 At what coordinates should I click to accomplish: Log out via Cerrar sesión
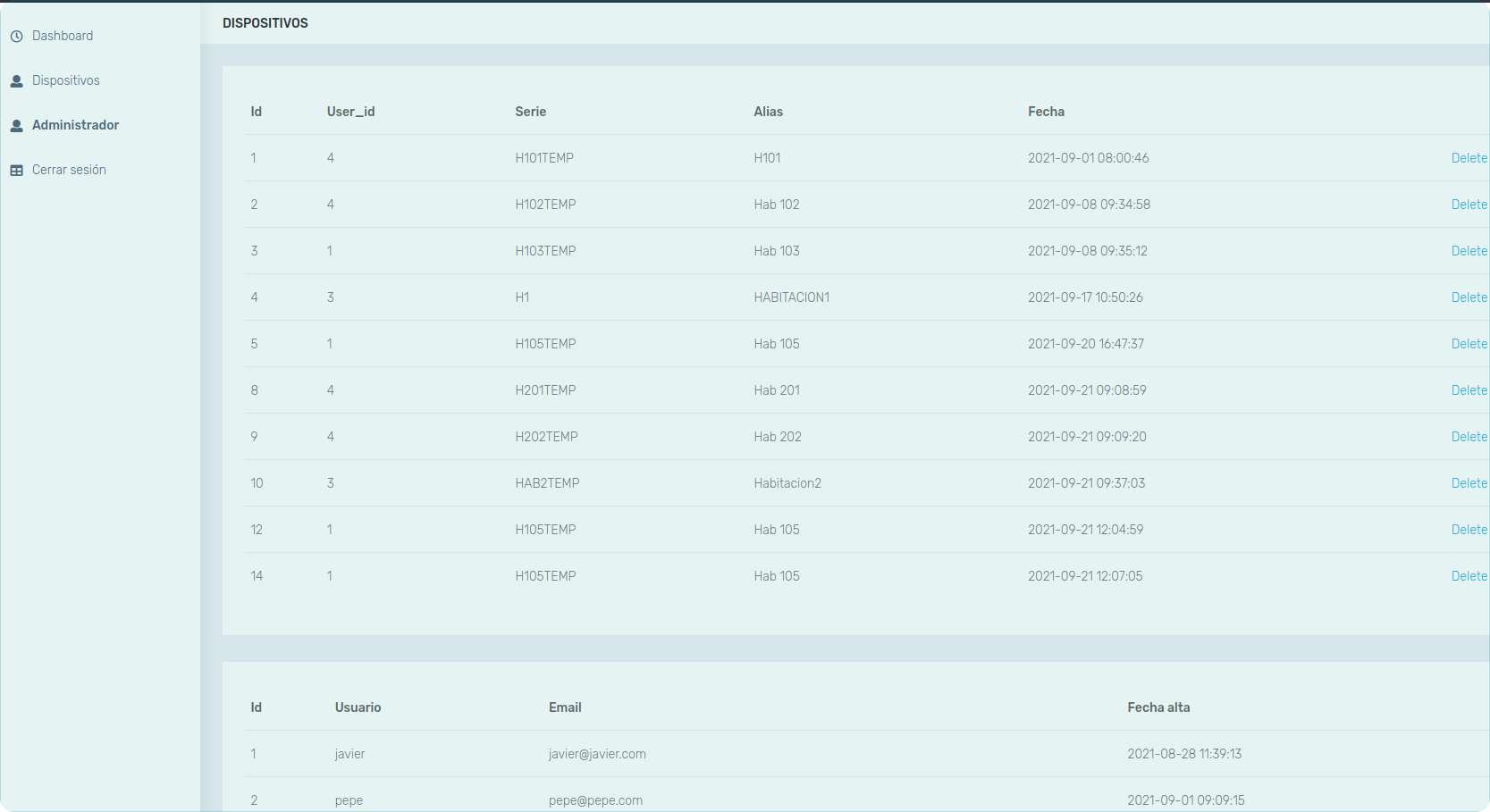point(69,170)
